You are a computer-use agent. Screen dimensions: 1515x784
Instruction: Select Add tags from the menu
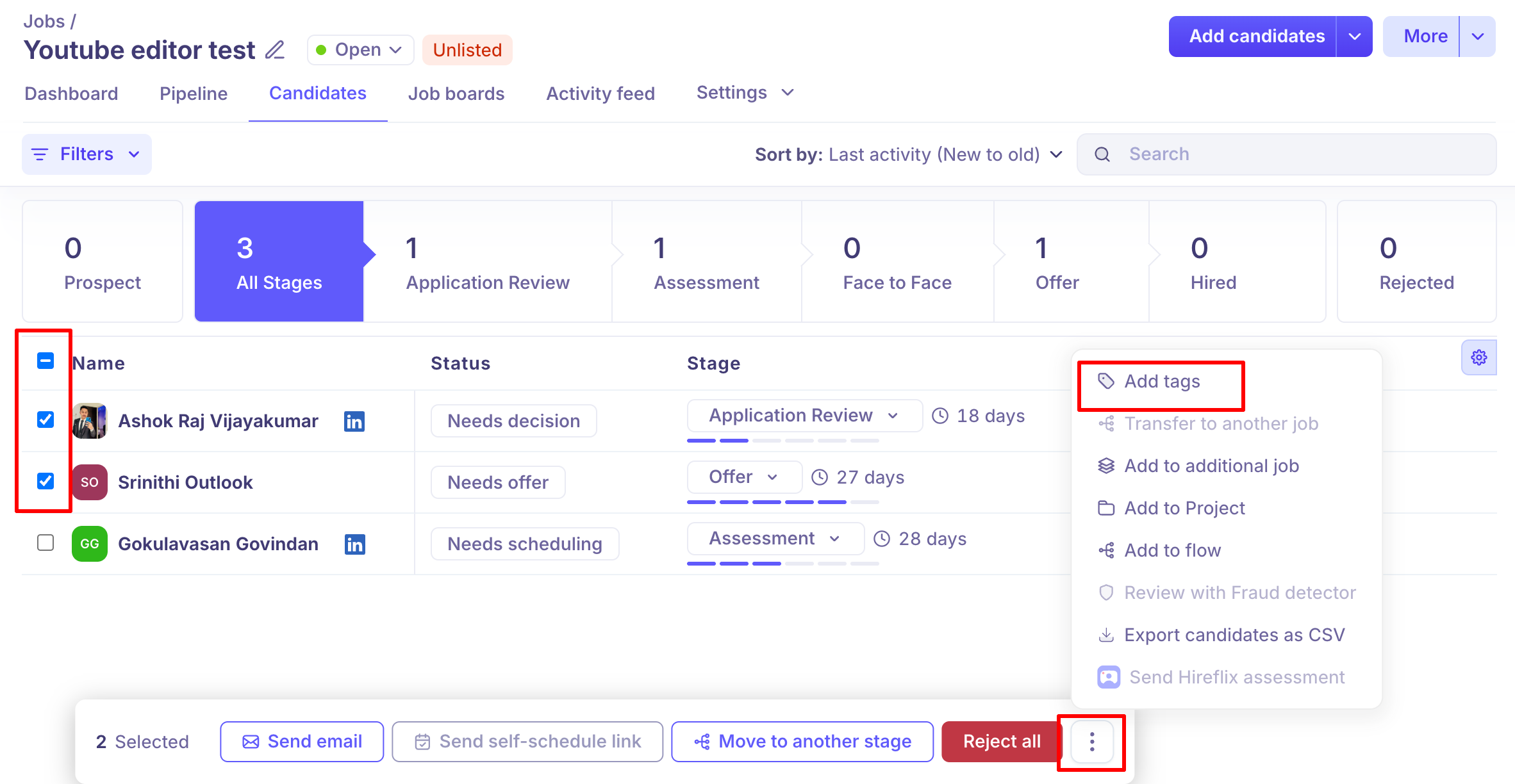click(x=1162, y=381)
